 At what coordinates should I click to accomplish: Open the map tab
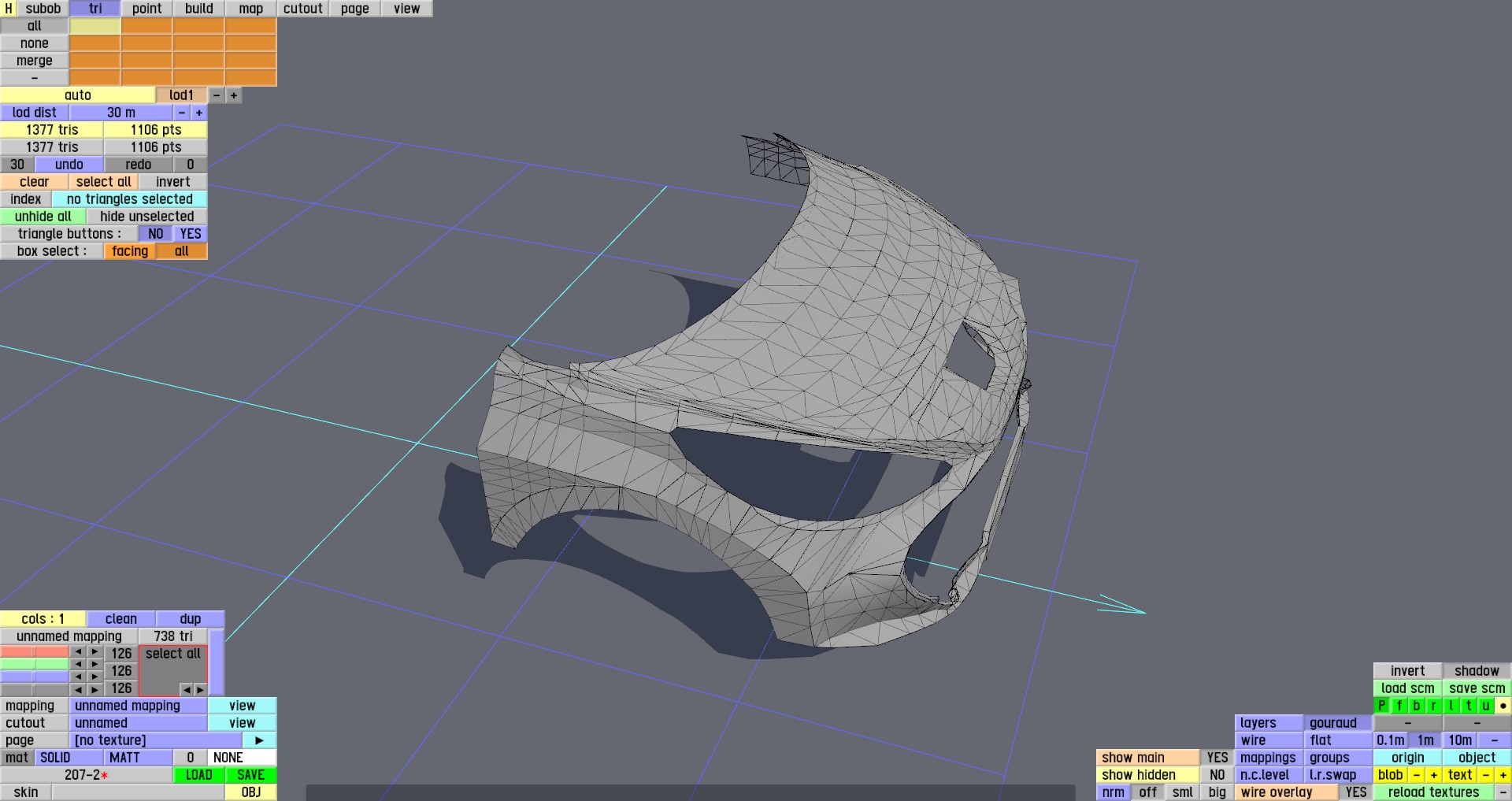(x=251, y=9)
